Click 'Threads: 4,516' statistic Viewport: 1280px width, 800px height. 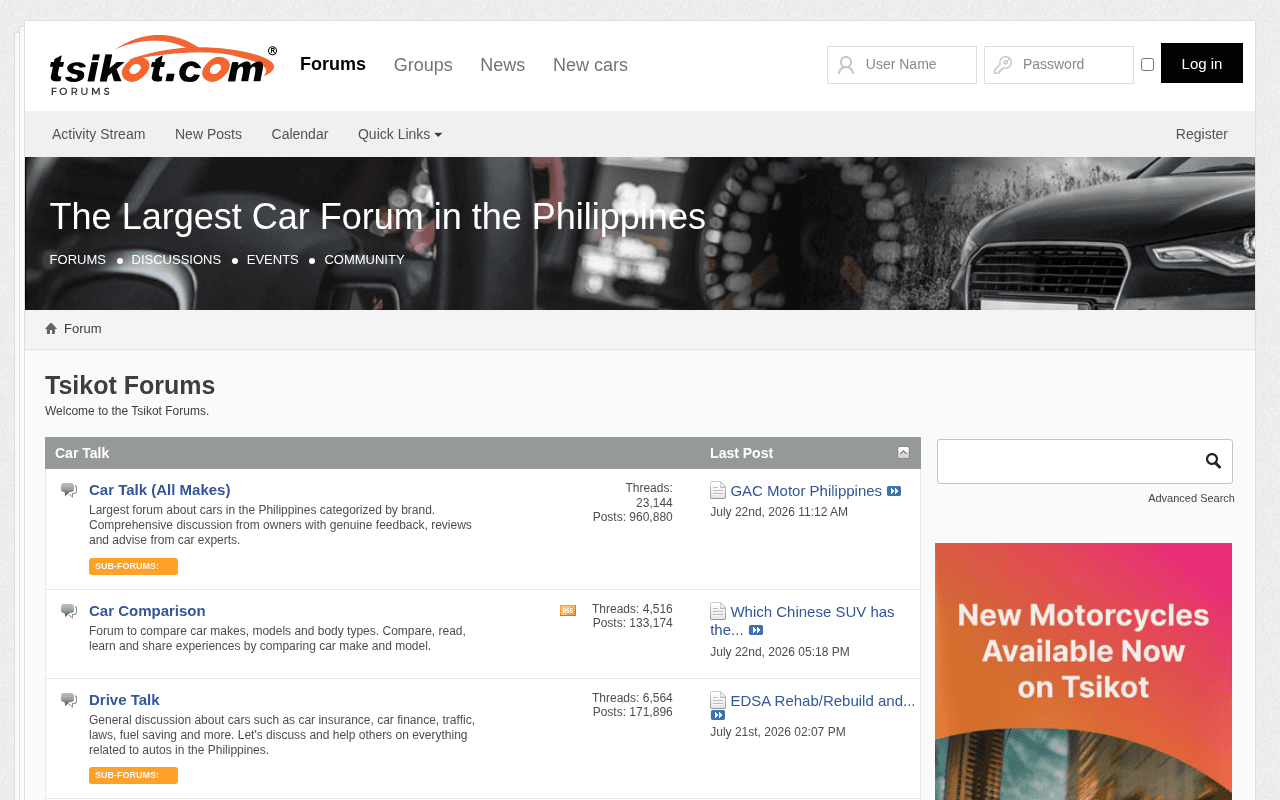click(x=632, y=609)
